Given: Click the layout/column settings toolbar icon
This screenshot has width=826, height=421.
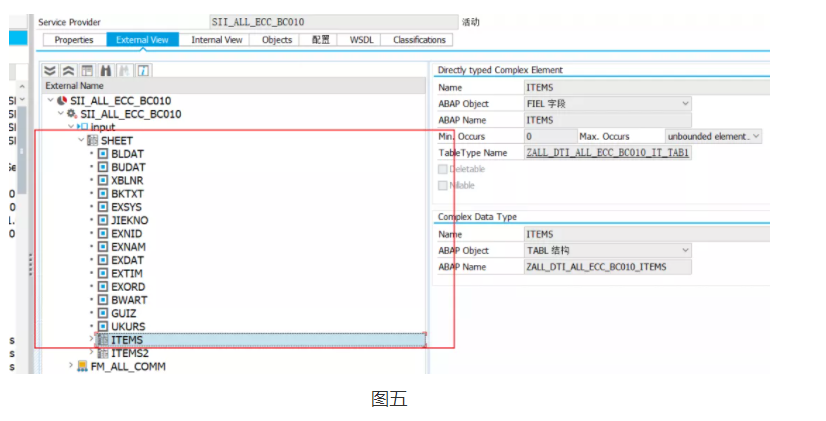Looking at the screenshot, I should click(x=87, y=70).
